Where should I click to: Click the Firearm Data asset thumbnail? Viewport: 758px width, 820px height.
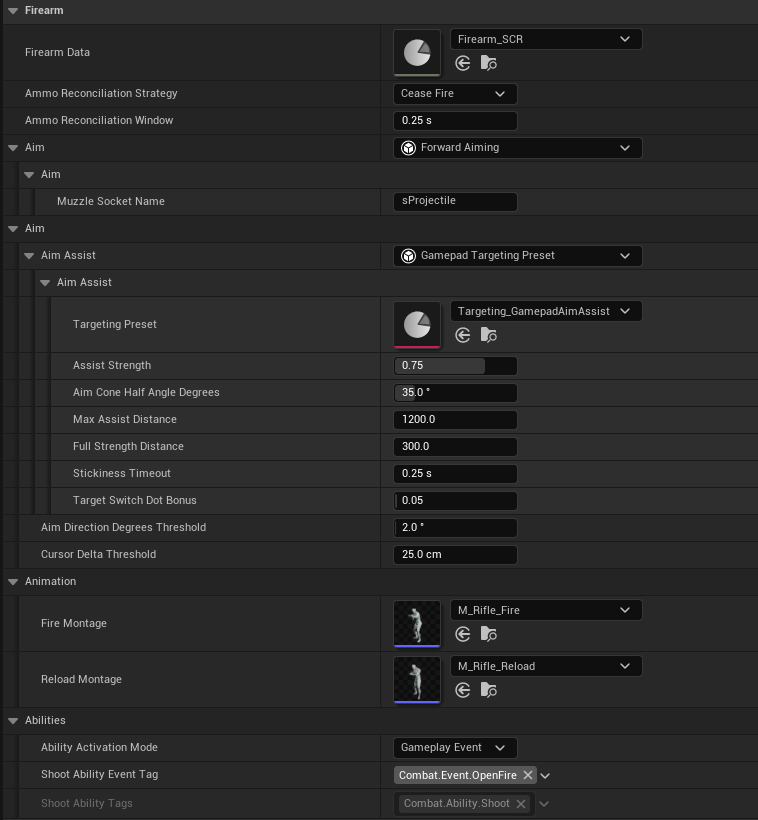[417, 53]
